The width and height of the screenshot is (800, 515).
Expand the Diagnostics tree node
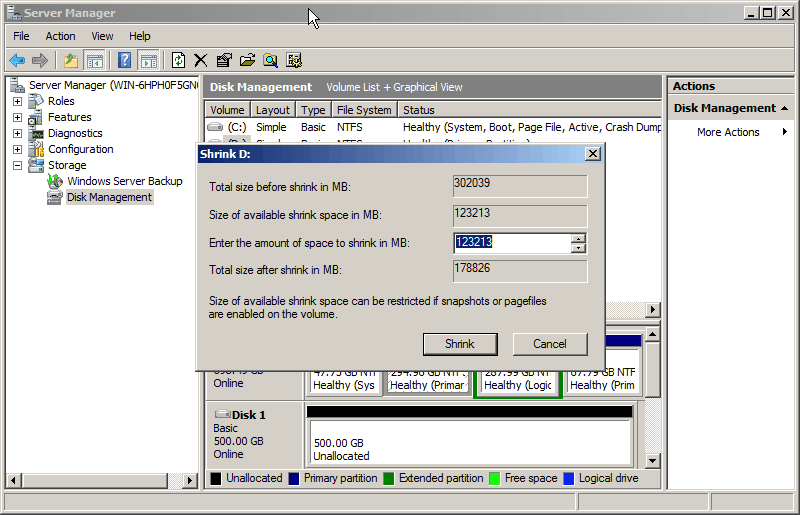pyautogui.click(x=17, y=133)
